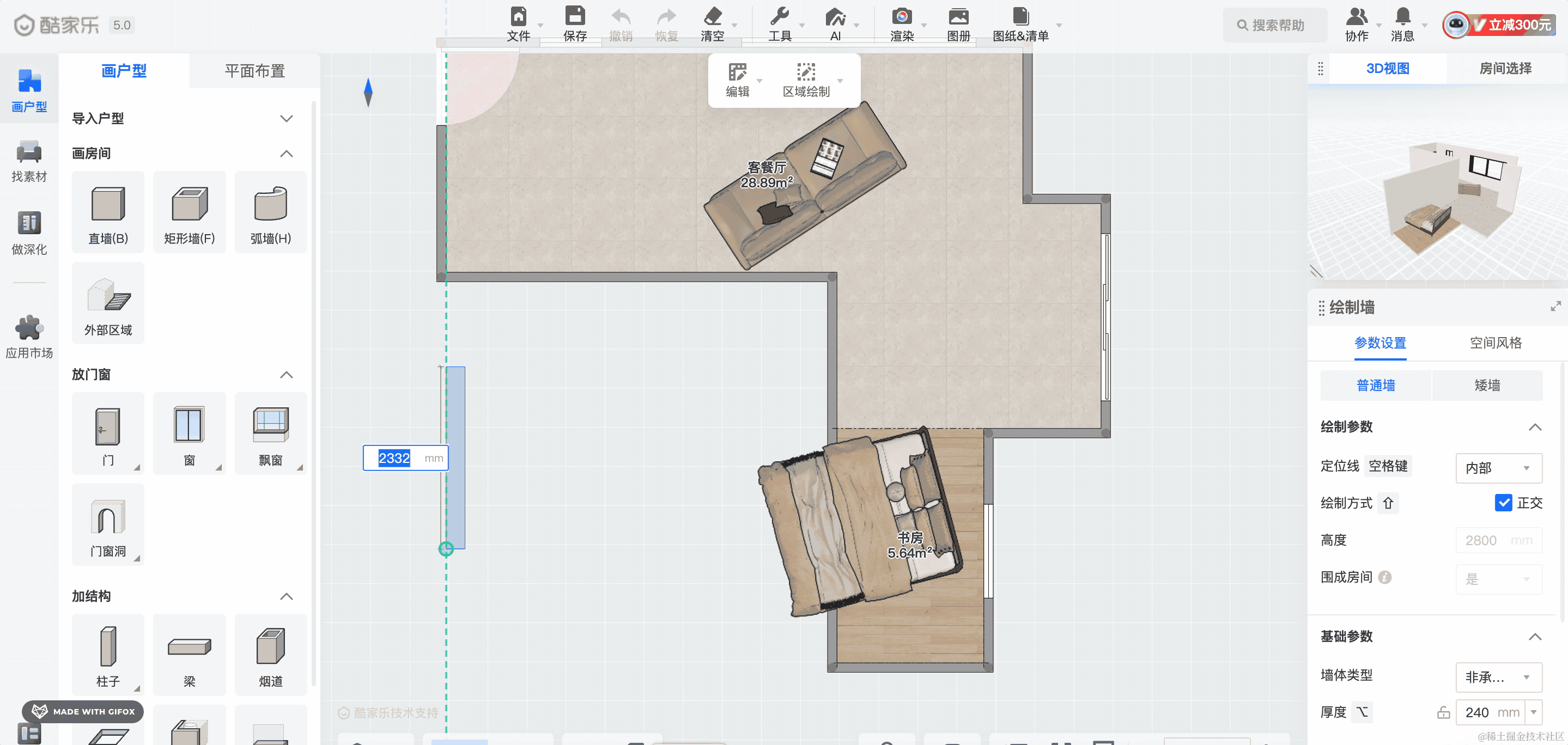Open the 编辑 (Edit) canvas tool
The height and width of the screenshot is (745, 1568).
point(737,81)
